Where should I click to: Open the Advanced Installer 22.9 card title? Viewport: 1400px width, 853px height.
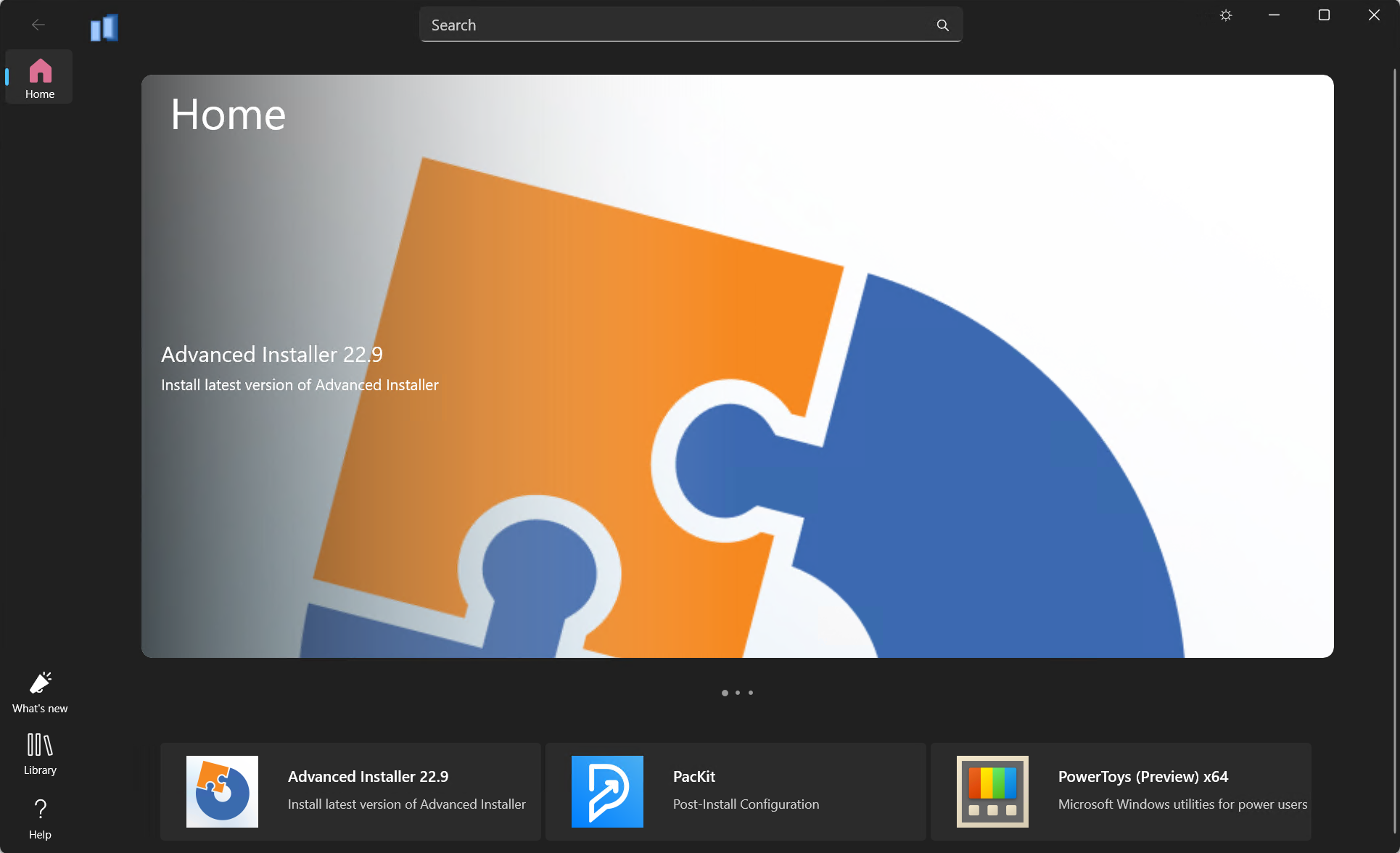pos(368,777)
